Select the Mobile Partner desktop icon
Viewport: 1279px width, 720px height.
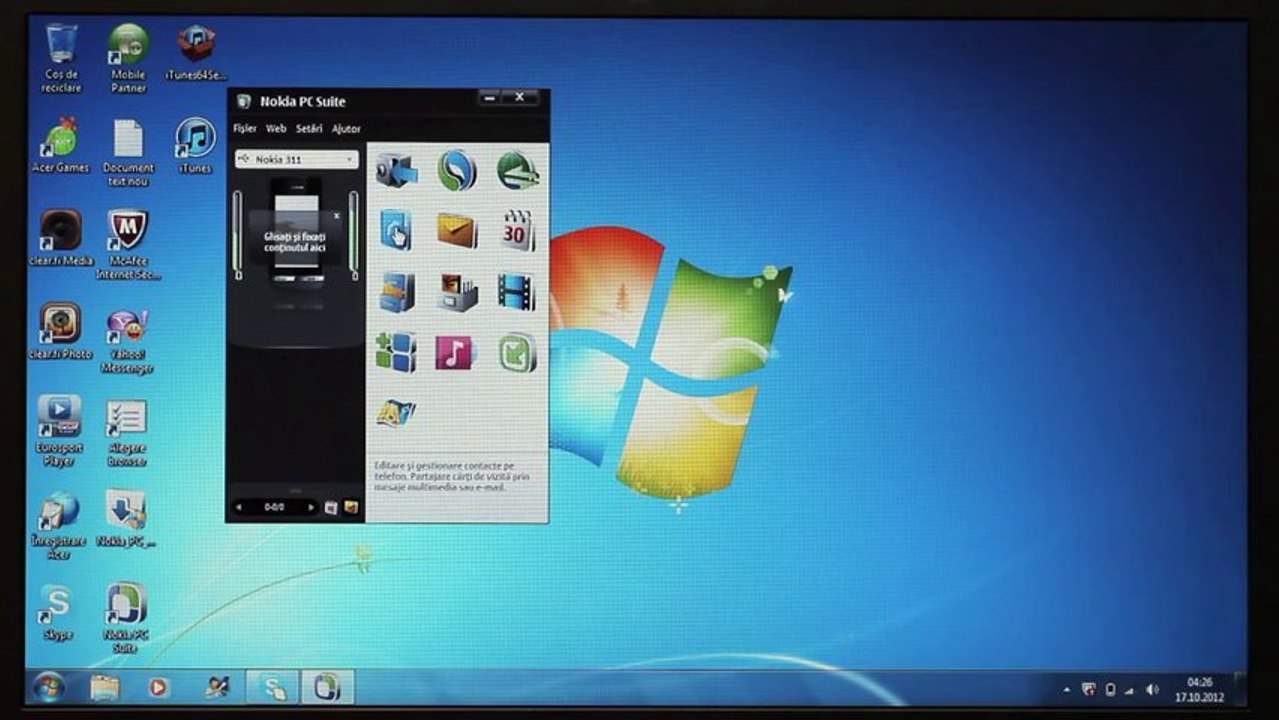(x=128, y=58)
